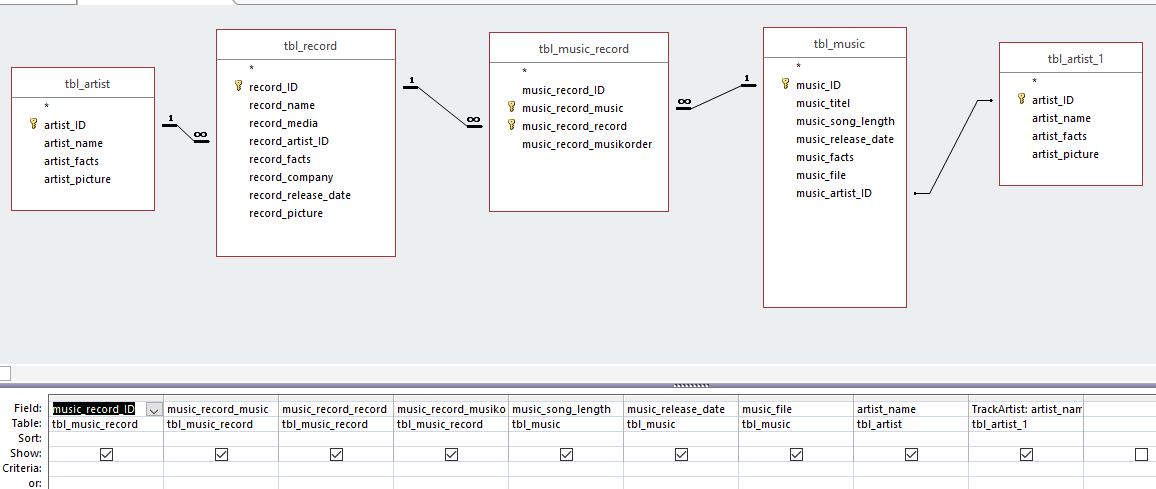
Task: Click the Table cell showing tbl_artist_1
Action: coord(1026,424)
